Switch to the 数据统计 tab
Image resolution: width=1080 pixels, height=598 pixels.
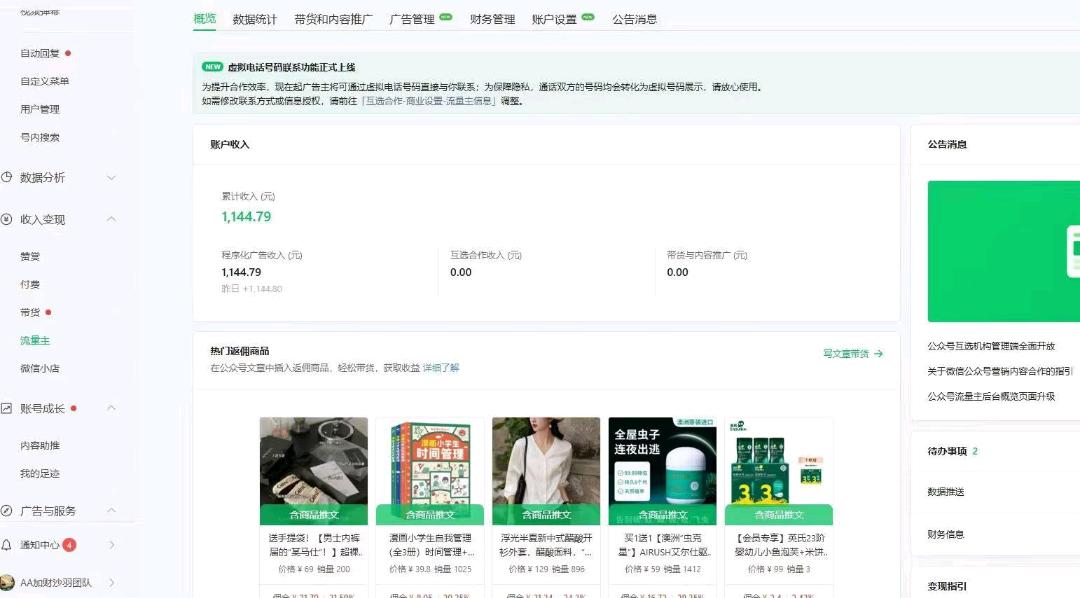[x=253, y=18]
